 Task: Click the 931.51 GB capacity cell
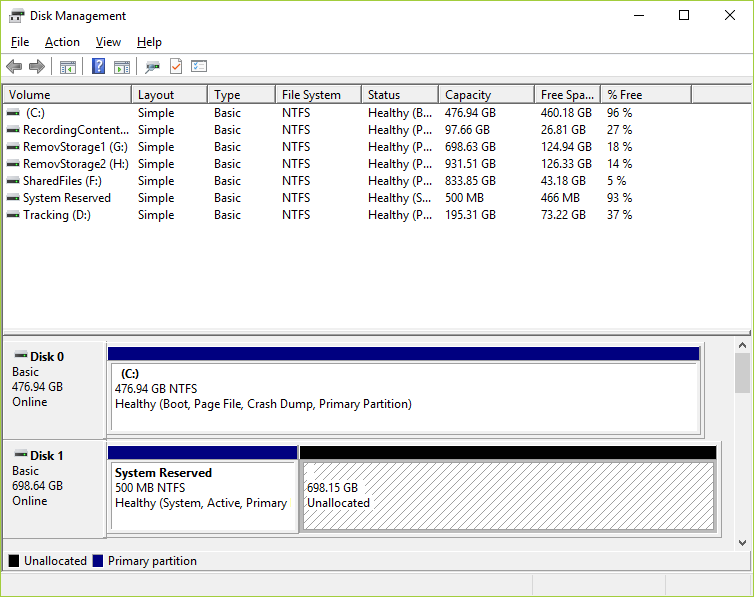(470, 164)
